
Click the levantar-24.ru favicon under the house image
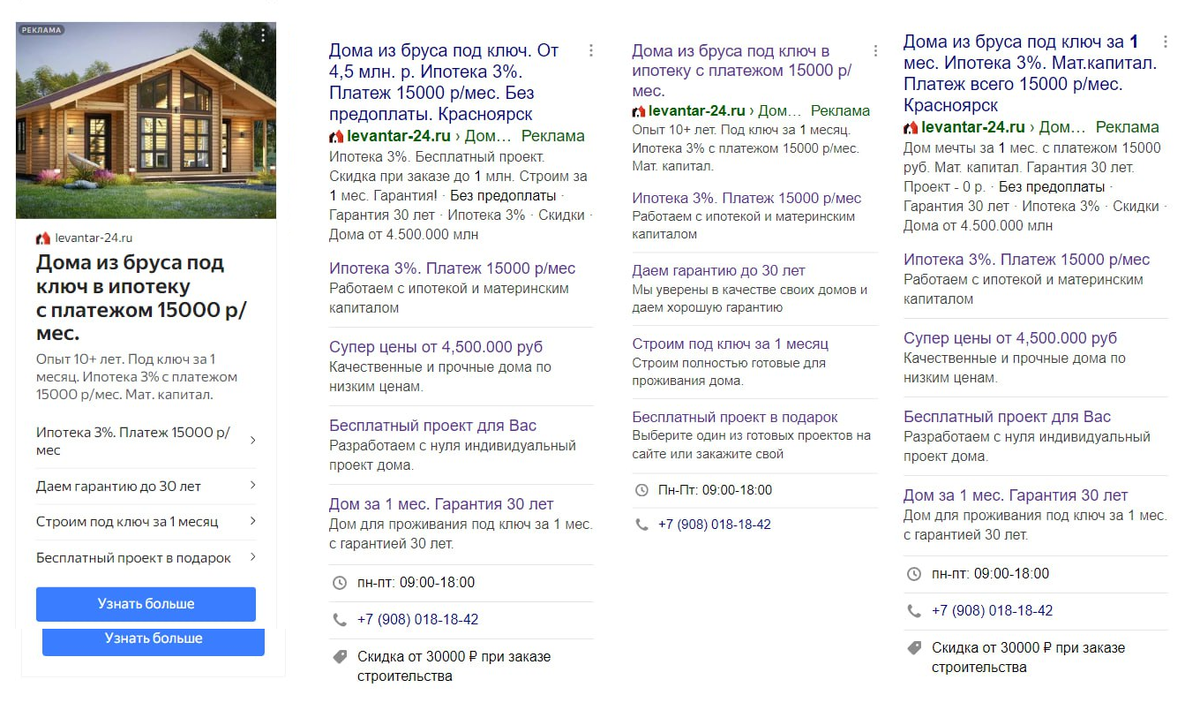tap(43, 238)
